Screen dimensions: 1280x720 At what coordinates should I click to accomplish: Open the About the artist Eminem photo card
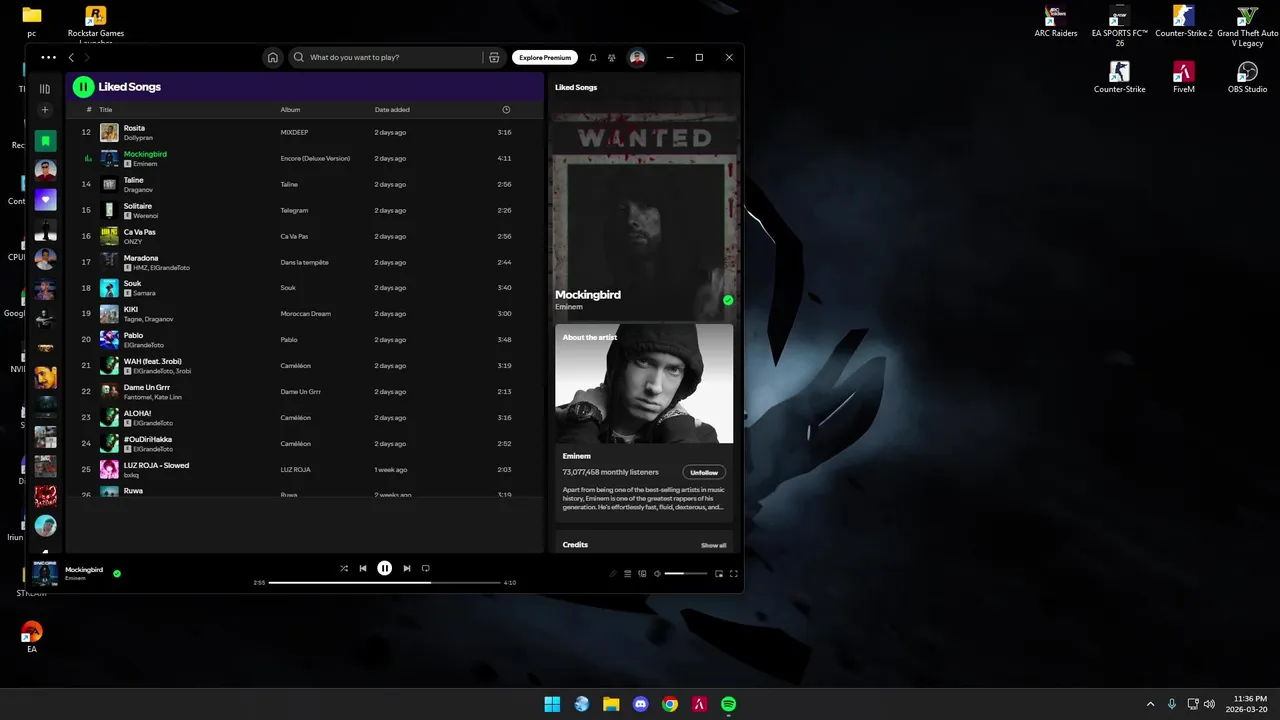[x=644, y=383]
